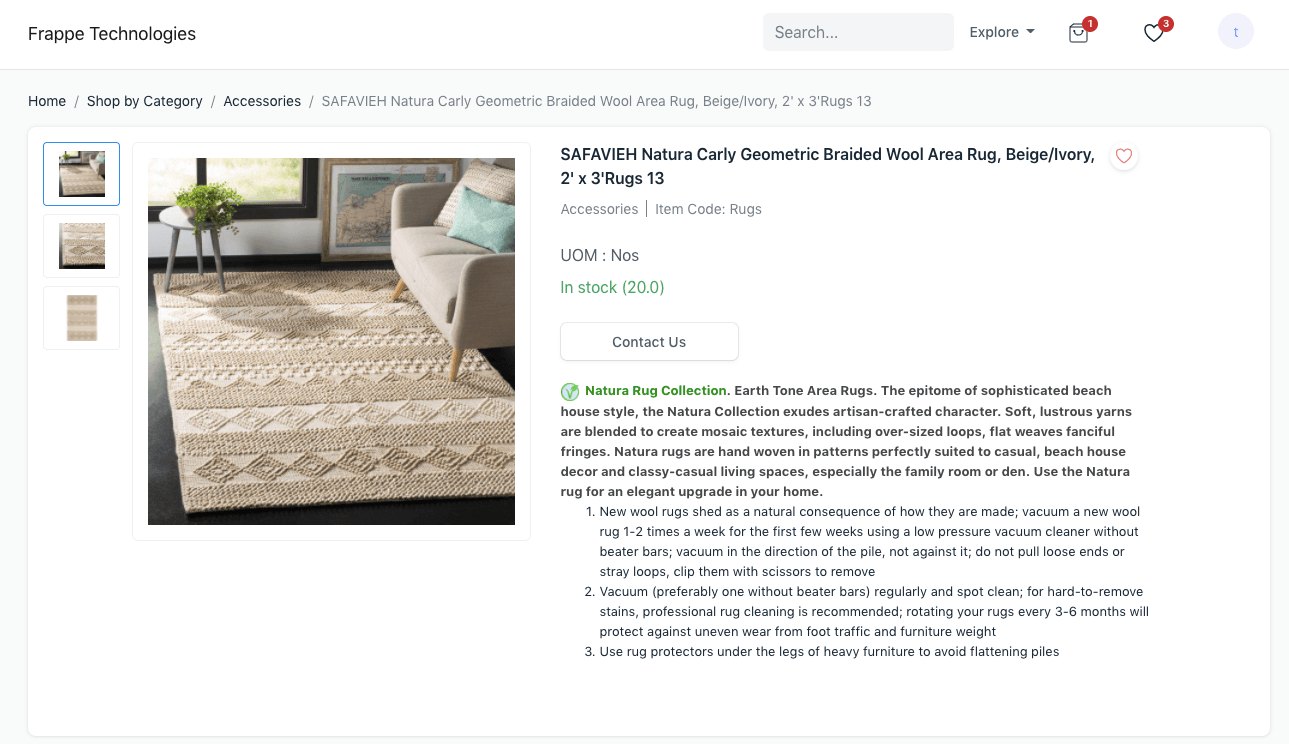The height and width of the screenshot is (744, 1289).
Task: Click the Frappe Technologies logo text
Action: 112,33
